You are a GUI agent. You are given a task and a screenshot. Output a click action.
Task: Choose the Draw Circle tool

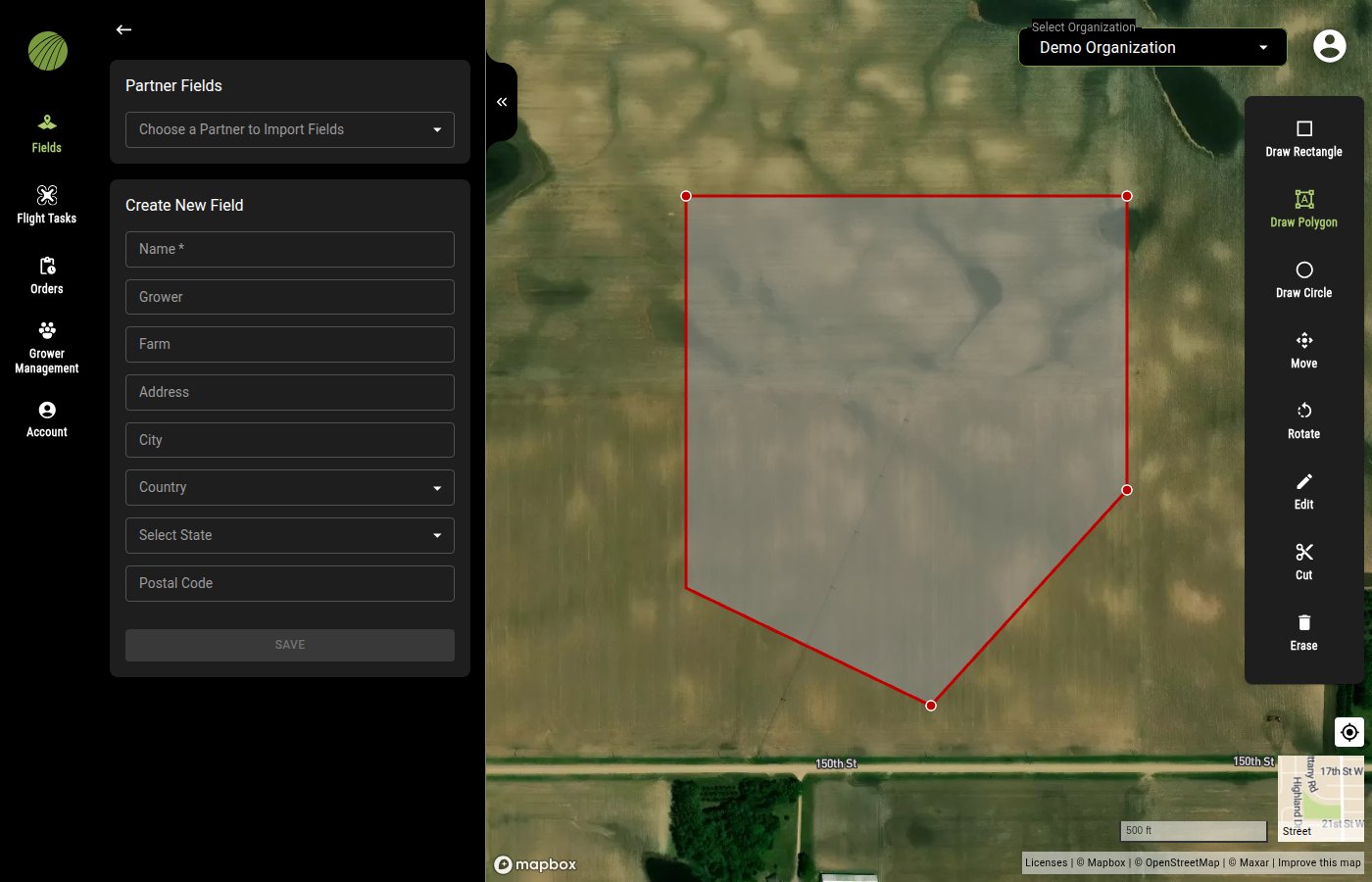coord(1303,280)
